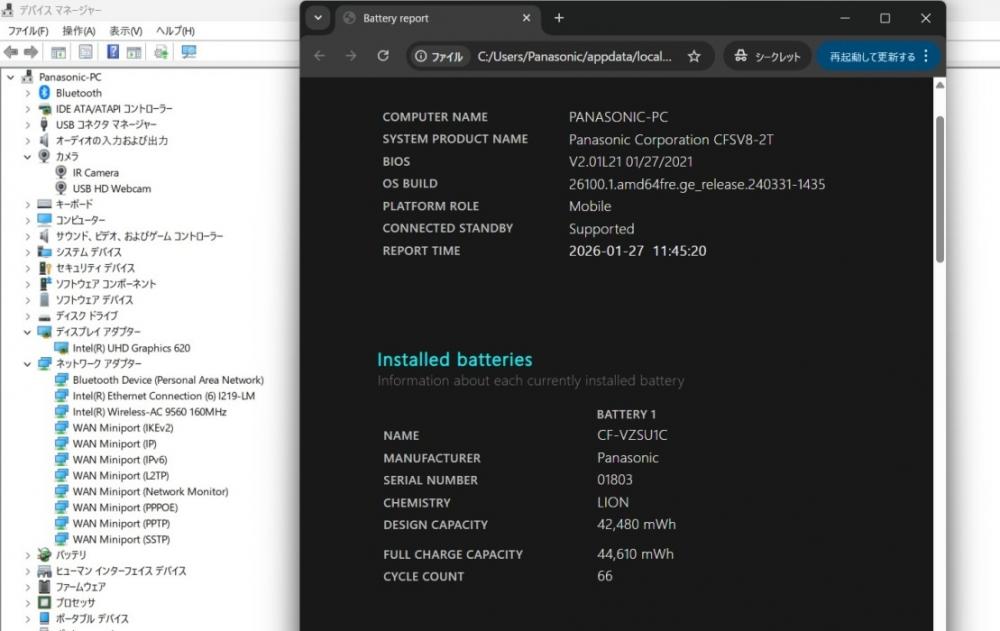Open a new browser tab
This screenshot has height=631, width=1000.
click(x=559, y=18)
